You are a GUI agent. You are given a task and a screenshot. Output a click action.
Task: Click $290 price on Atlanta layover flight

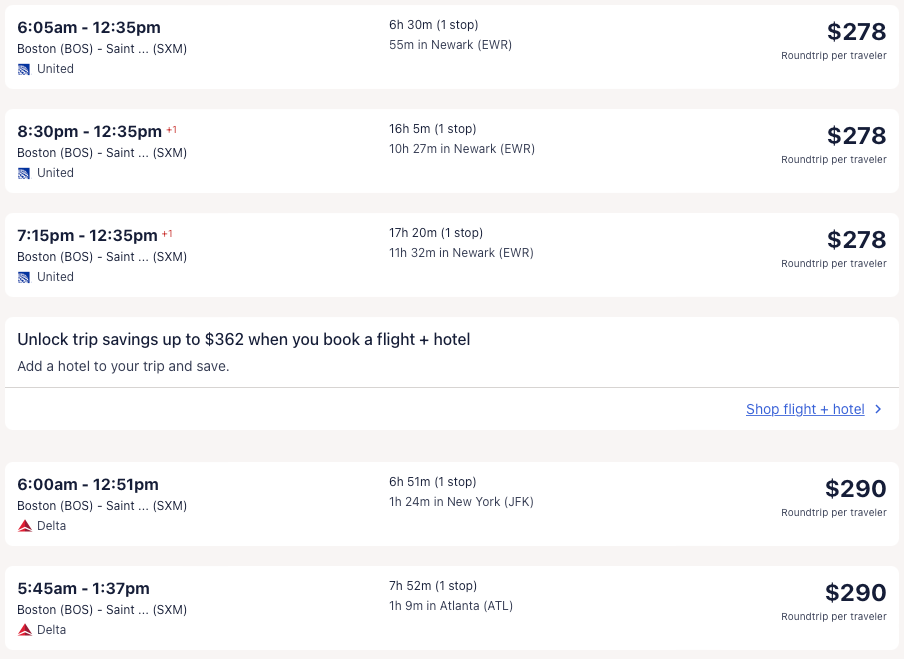point(855,592)
